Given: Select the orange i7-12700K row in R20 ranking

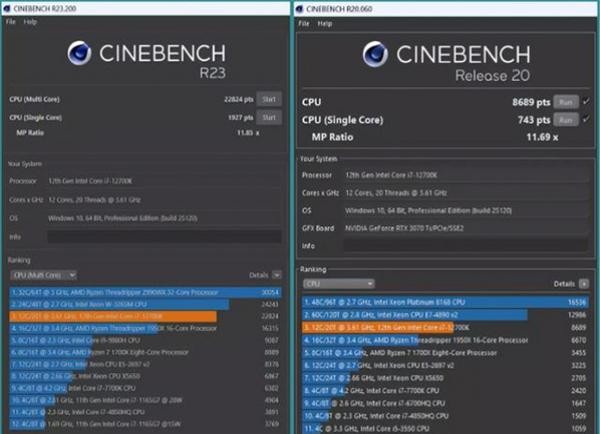Looking at the screenshot, I should 445,327.
